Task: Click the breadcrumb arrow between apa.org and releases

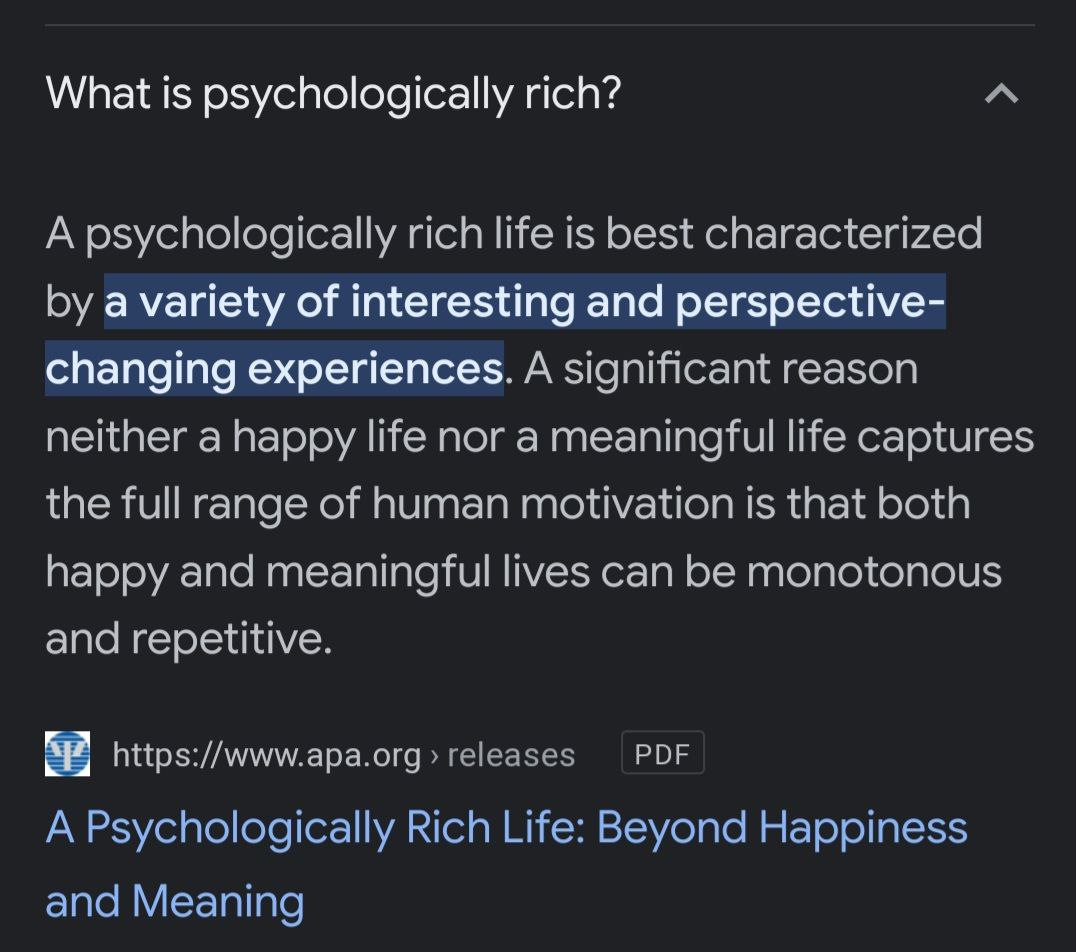Action: 434,756
